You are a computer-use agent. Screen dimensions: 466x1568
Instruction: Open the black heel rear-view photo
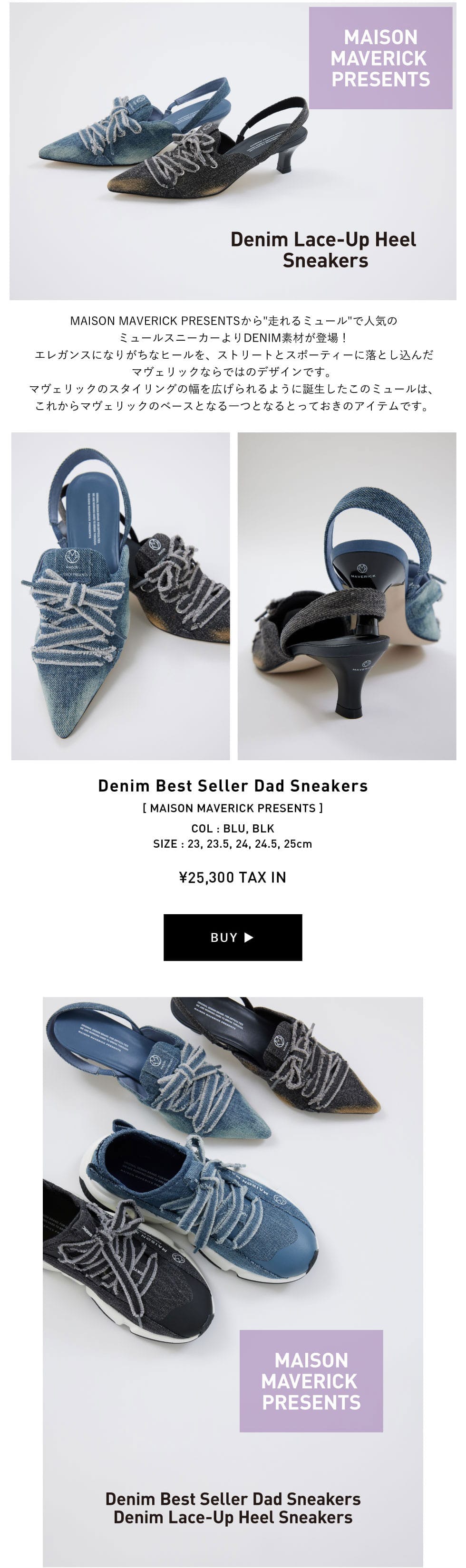[347, 596]
